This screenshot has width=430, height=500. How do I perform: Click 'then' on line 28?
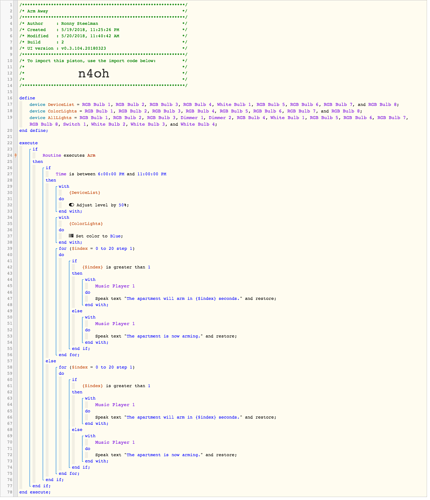(51, 180)
